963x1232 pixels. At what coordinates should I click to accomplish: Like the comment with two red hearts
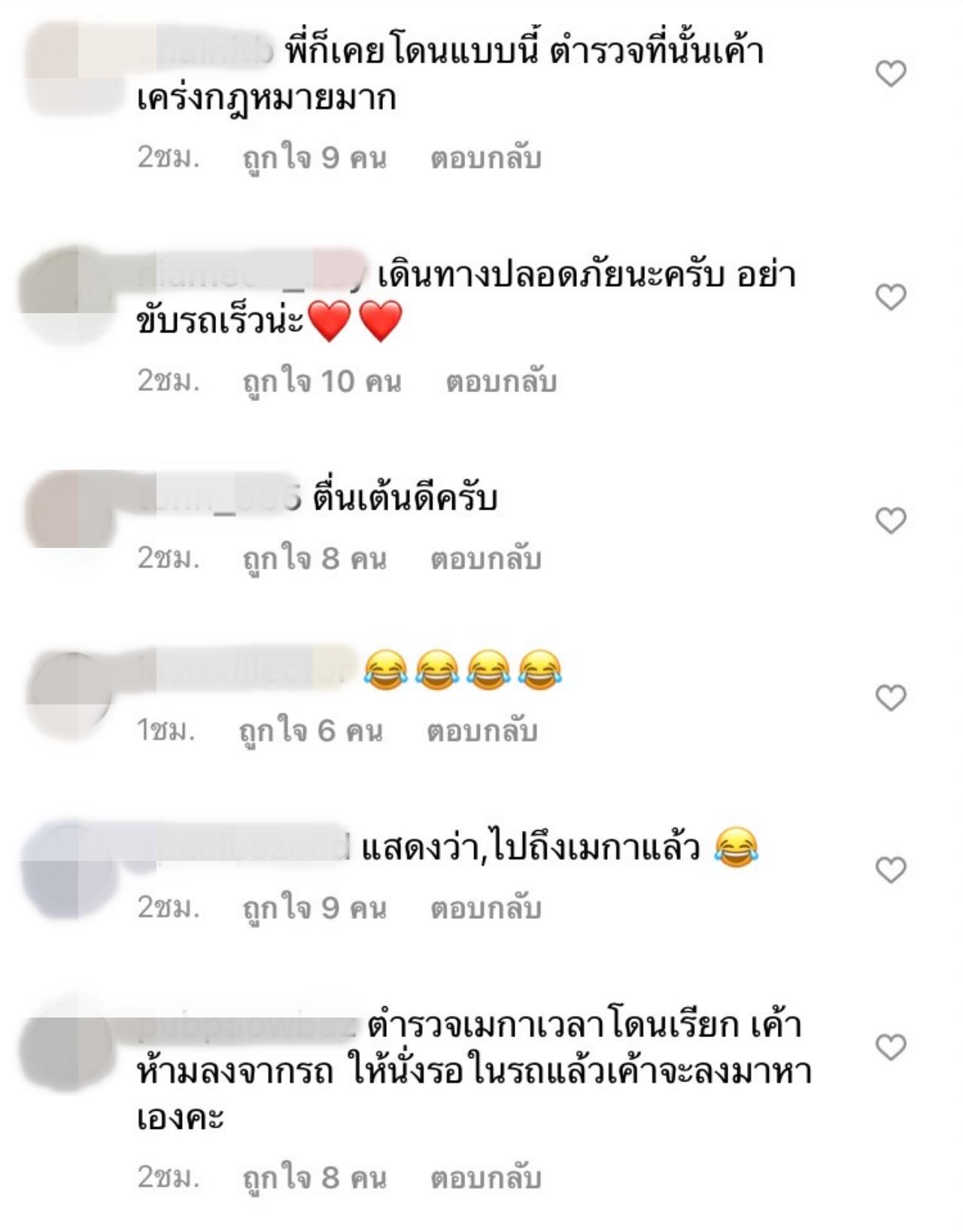pos(891,297)
